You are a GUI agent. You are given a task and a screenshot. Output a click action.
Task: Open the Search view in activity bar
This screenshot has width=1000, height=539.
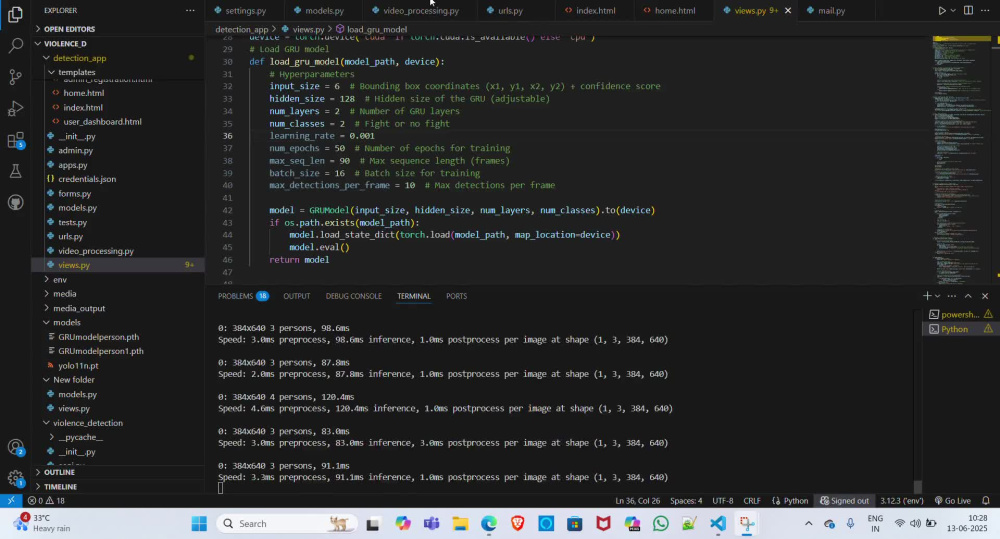pos(15,45)
